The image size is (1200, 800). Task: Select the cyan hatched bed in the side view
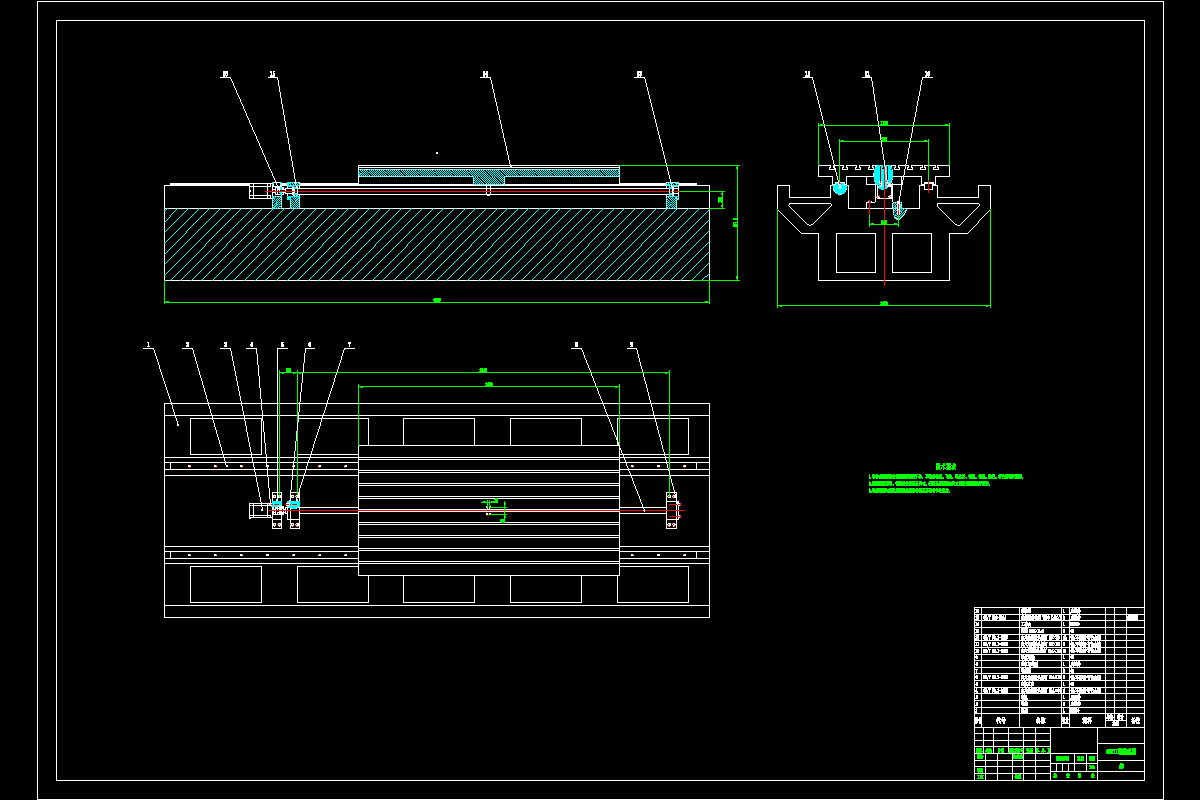(x=437, y=244)
